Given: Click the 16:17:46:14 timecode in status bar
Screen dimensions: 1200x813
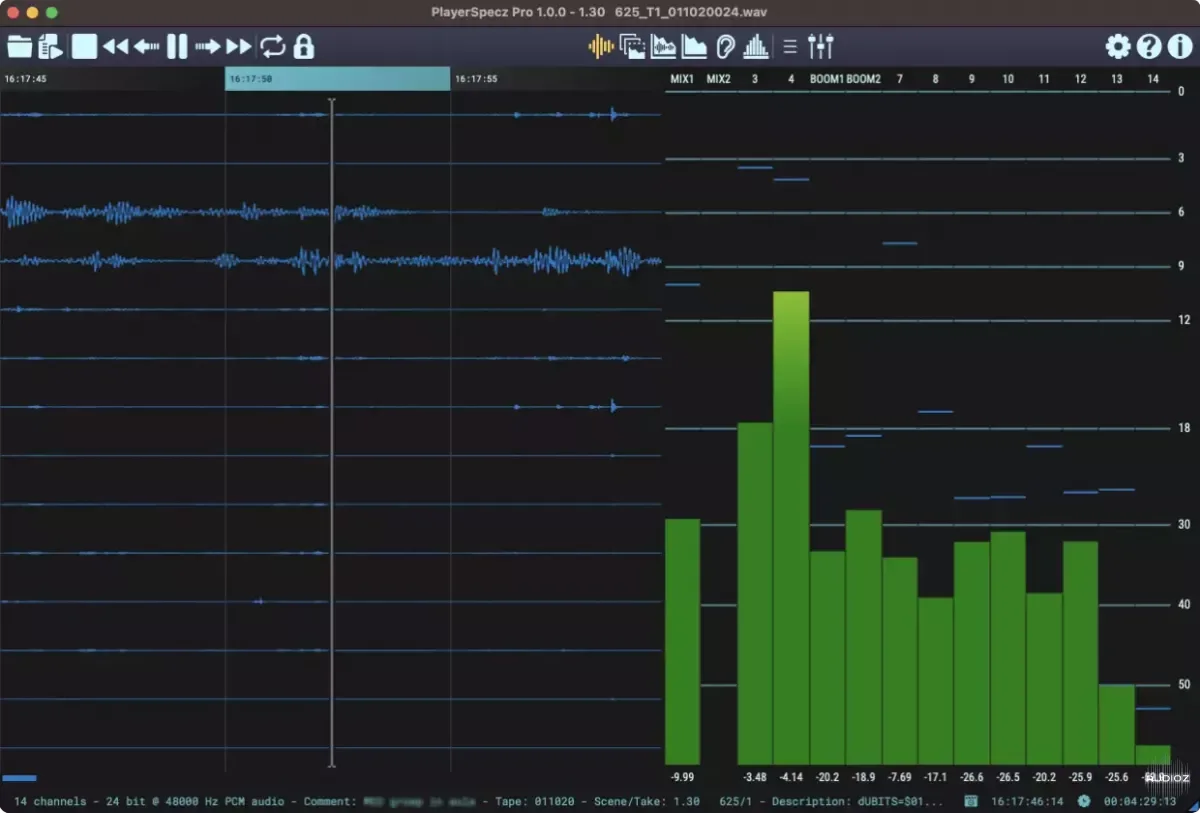Looking at the screenshot, I should (1027, 801).
